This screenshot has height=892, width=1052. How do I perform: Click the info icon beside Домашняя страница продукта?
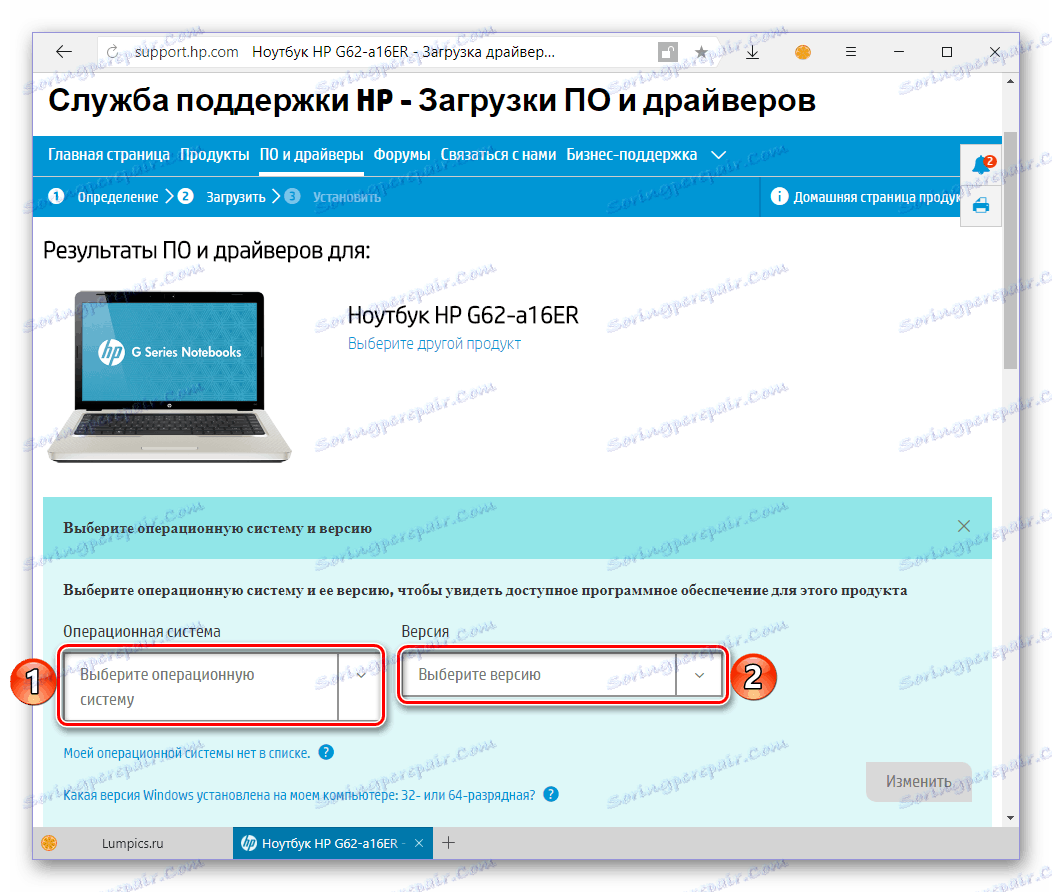click(x=779, y=196)
